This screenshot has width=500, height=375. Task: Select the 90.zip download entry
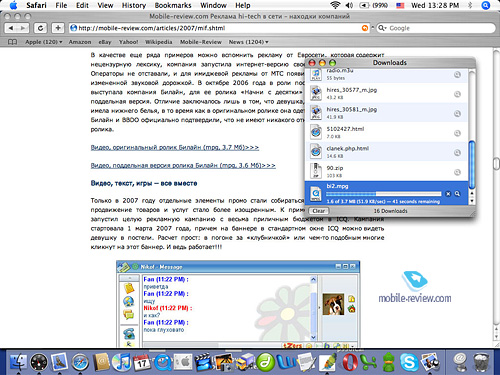point(387,171)
